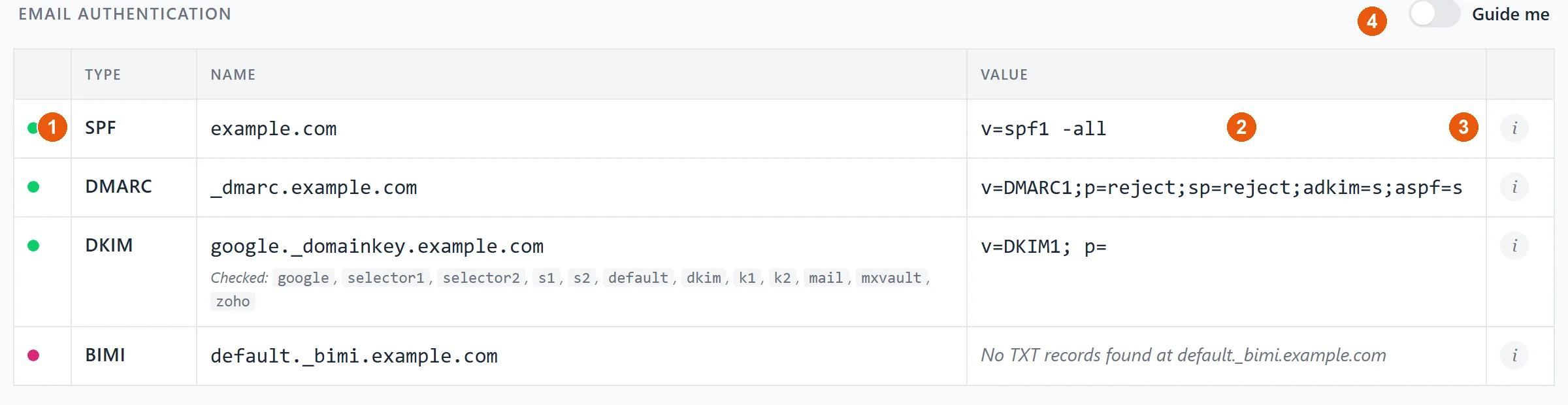This screenshot has width=1568, height=405.
Task: Select the DMARC record value text
Action: tap(1221, 187)
